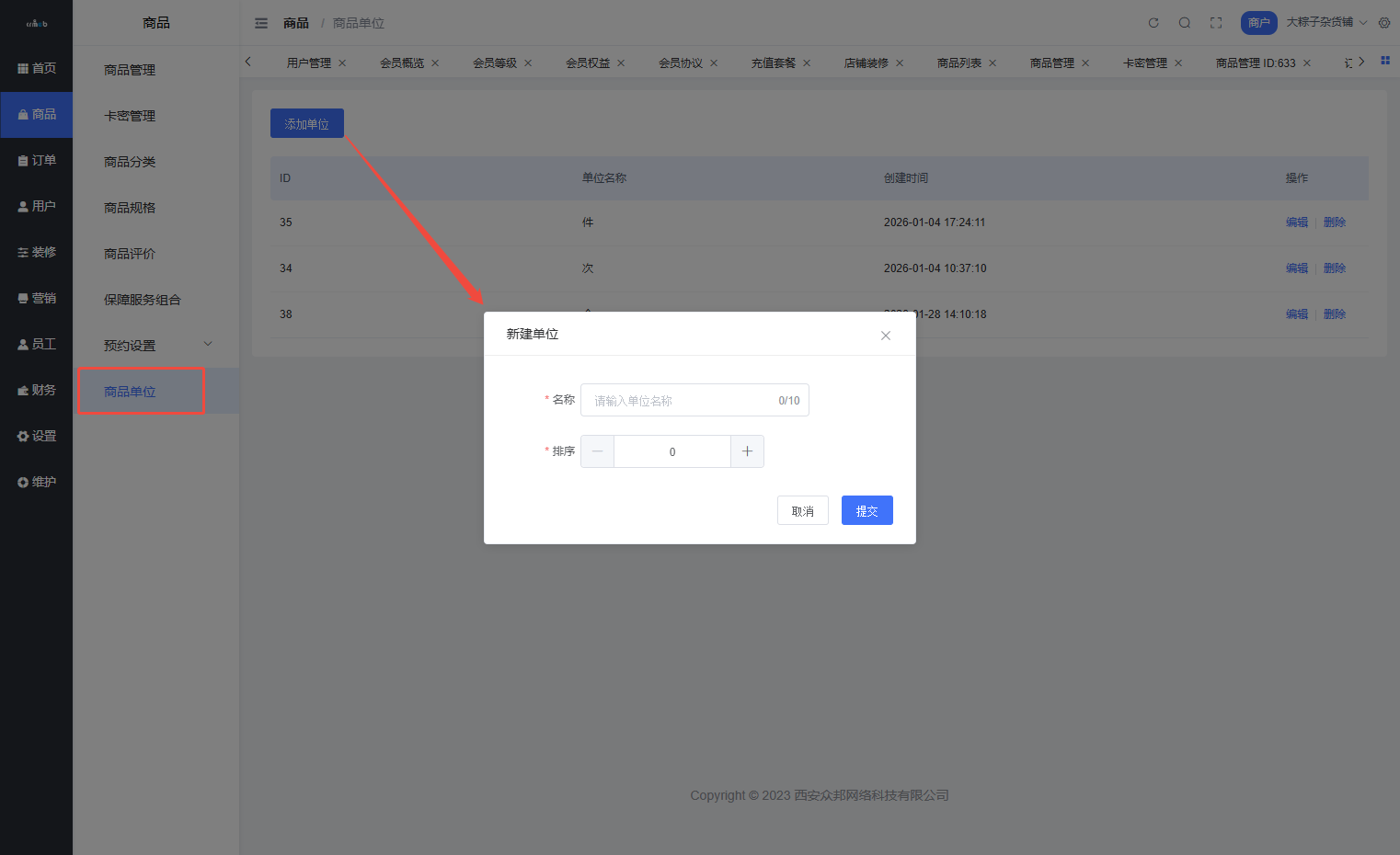Toggle fullscreen mode icon

pos(1216,23)
